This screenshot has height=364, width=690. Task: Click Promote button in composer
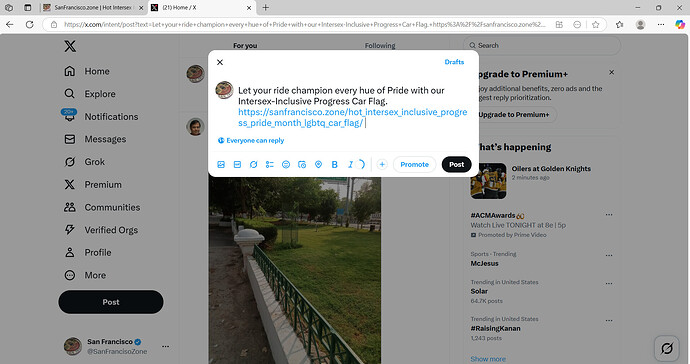(x=415, y=165)
